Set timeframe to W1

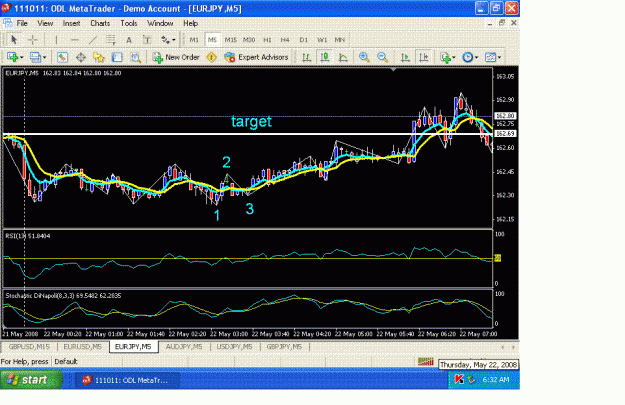click(322, 40)
